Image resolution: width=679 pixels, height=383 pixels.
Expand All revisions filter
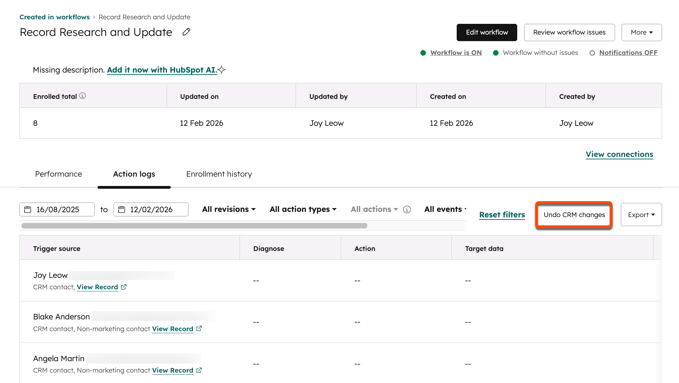(229, 209)
